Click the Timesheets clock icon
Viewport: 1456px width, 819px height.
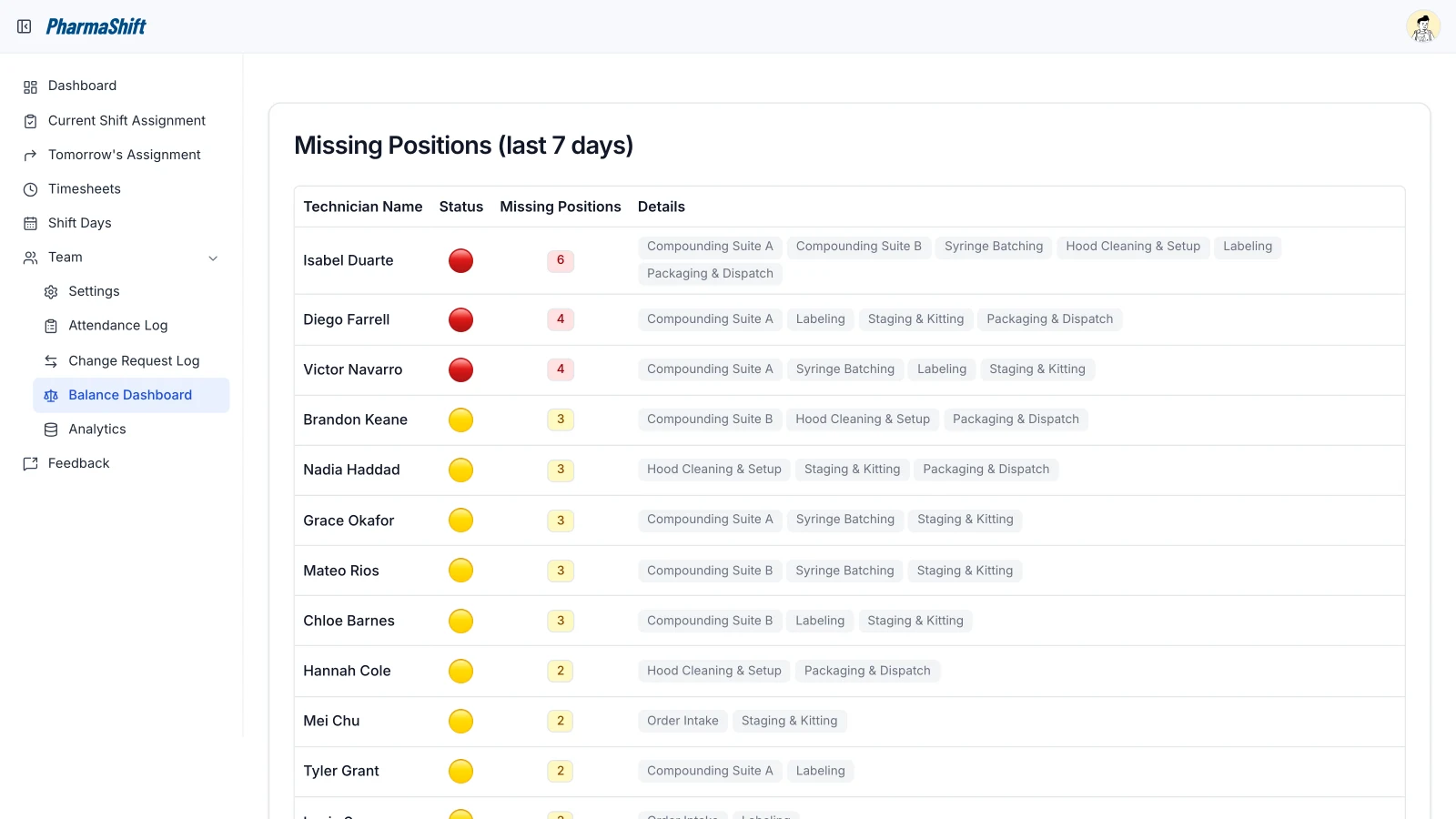pyautogui.click(x=30, y=189)
